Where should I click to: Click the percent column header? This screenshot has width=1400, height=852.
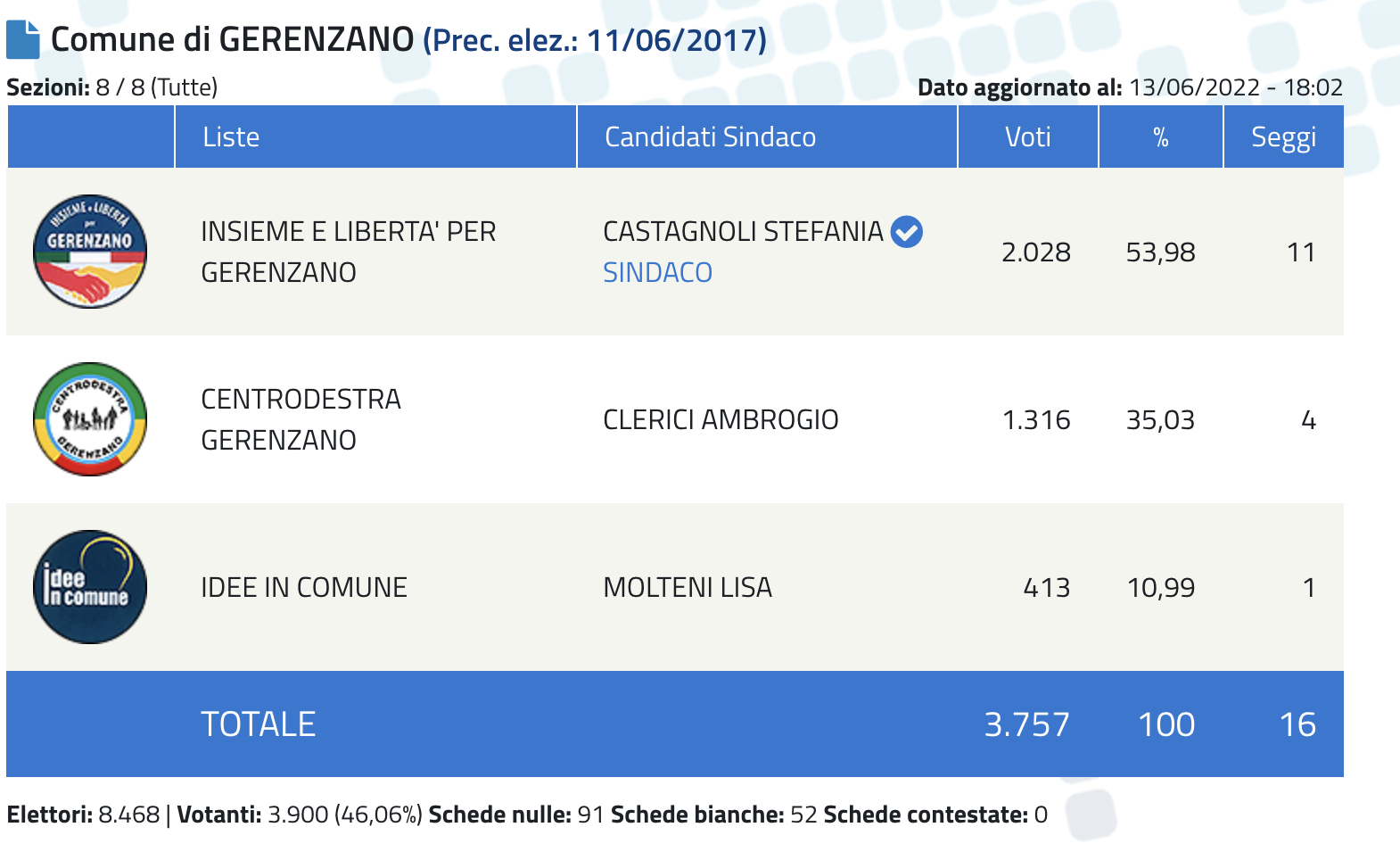click(1160, 137)
